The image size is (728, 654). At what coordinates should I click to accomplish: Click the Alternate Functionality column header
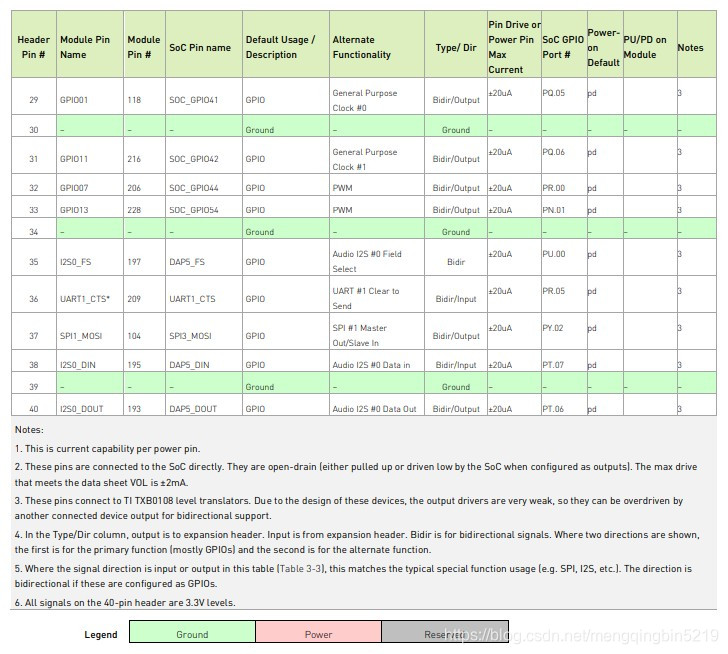point(377,44)
